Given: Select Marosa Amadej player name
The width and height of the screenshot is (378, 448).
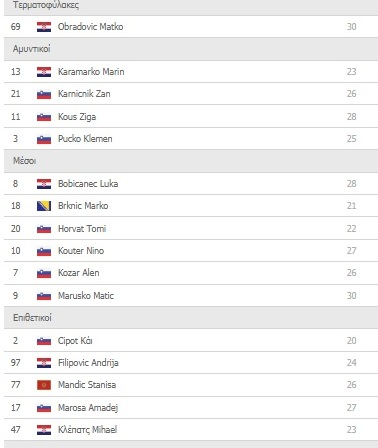Looking at the screenshot, I should [x=88, y=408].
